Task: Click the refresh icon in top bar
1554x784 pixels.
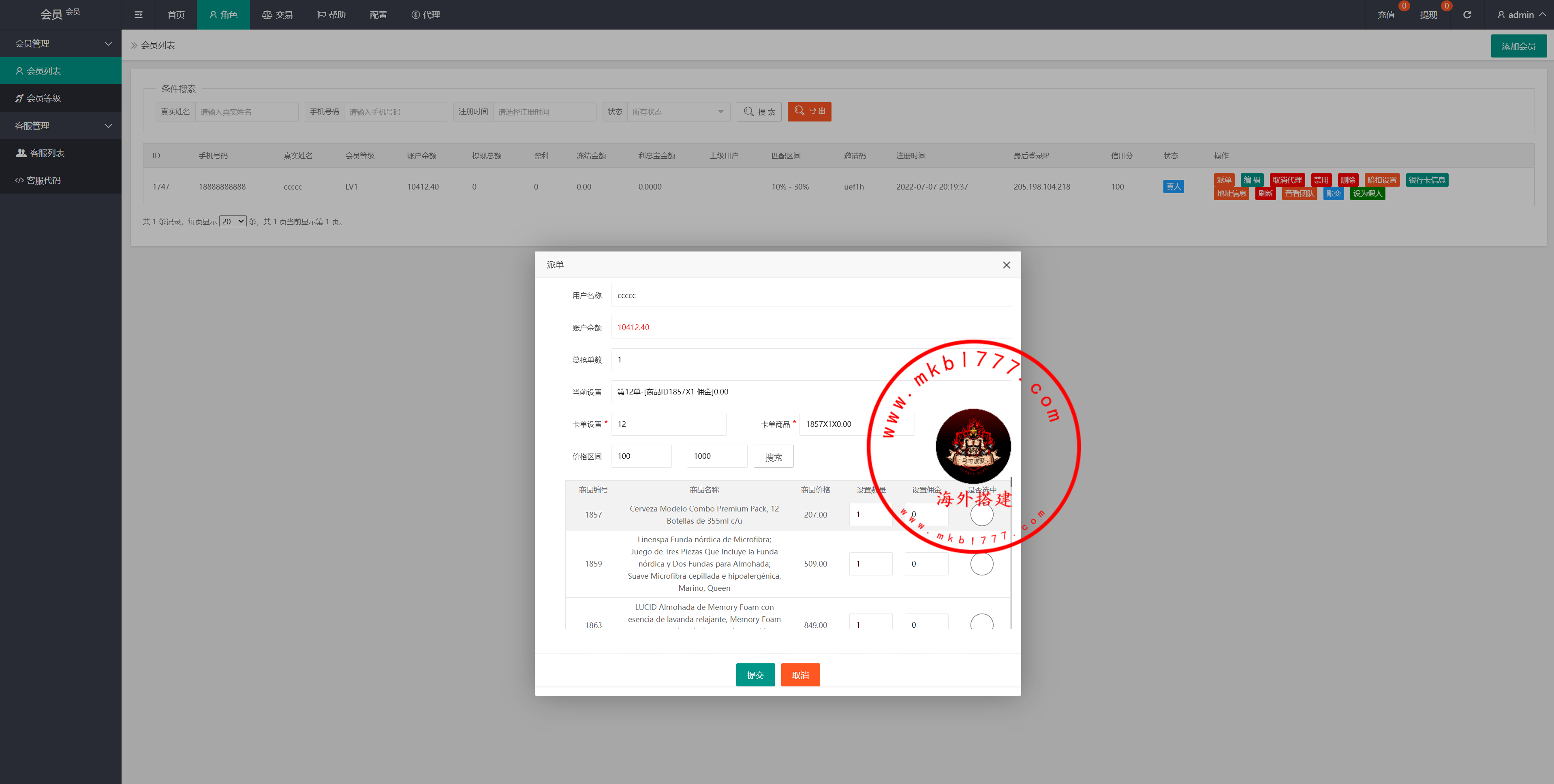Action: pyautogui.click(x=1466, y=15)
